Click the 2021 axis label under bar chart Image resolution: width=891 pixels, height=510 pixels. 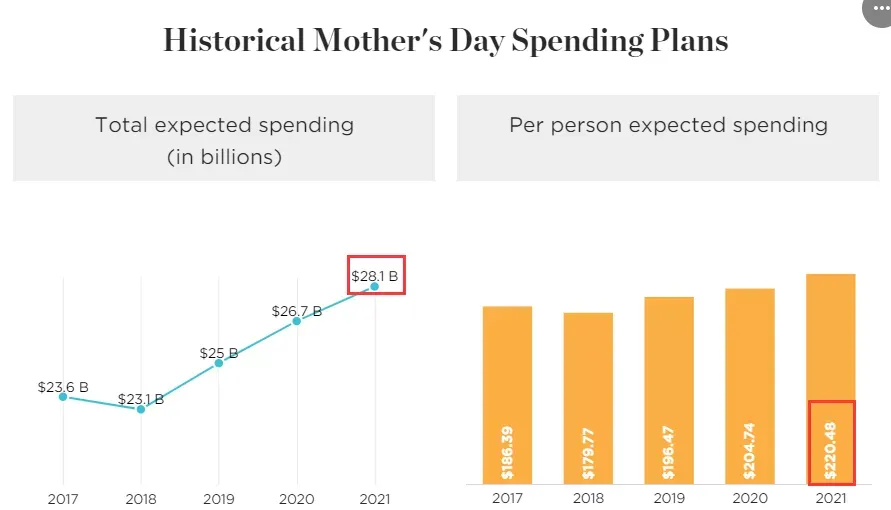point(831,498)
